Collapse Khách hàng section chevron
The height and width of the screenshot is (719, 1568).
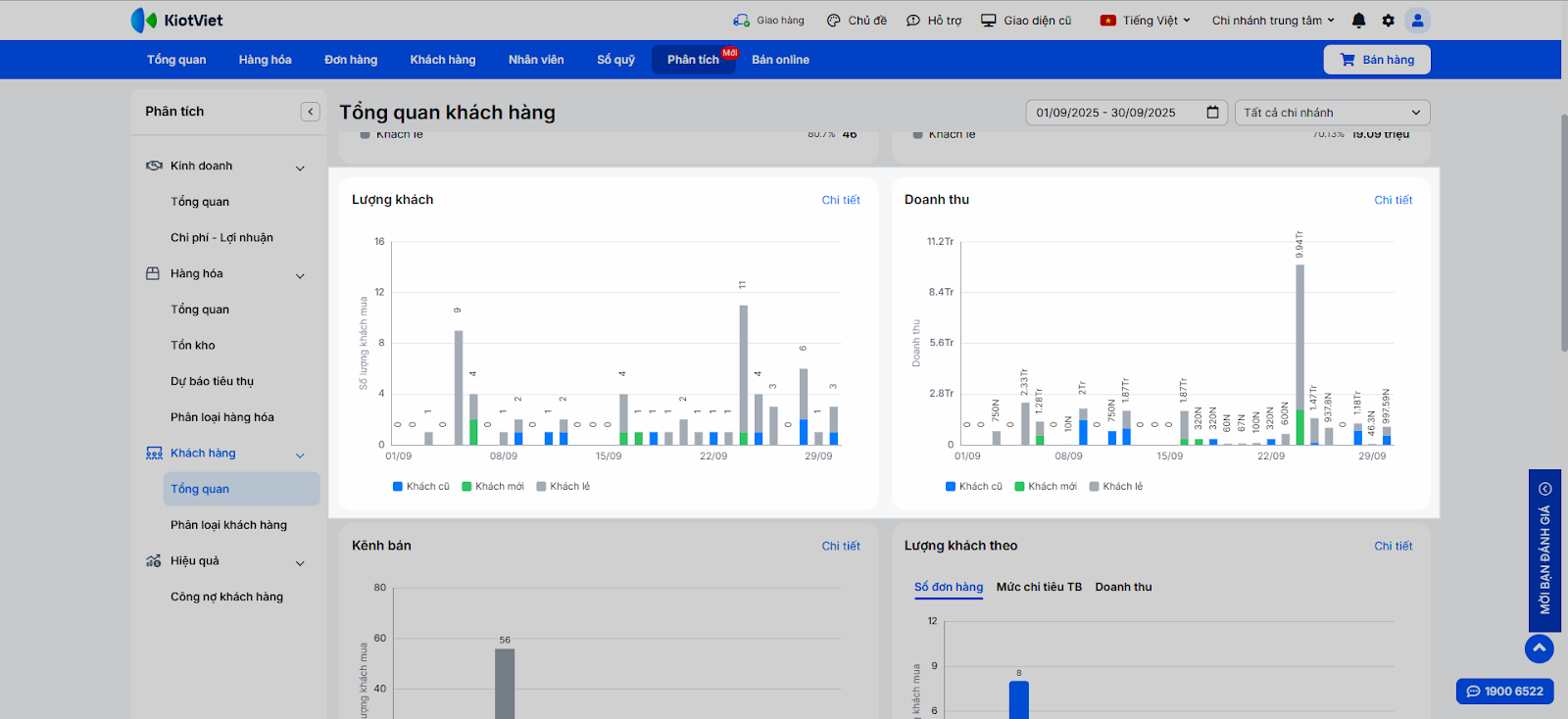pyautogui.click(x=300, y=455)
